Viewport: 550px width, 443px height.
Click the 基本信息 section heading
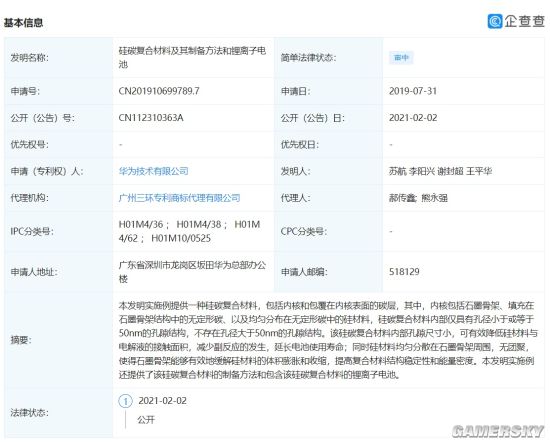[24, 23]
